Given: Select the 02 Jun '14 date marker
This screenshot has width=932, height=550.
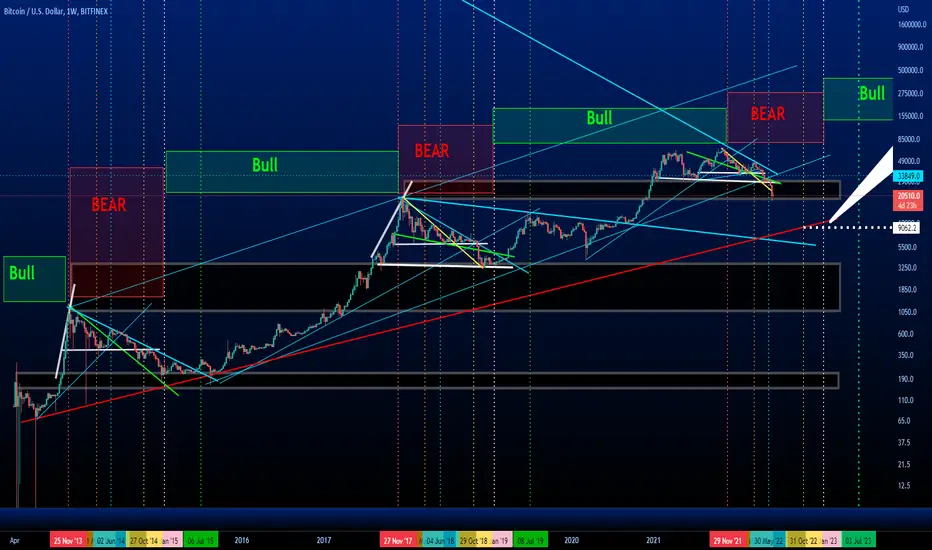Looking at the screenshot, I should 111,540.
